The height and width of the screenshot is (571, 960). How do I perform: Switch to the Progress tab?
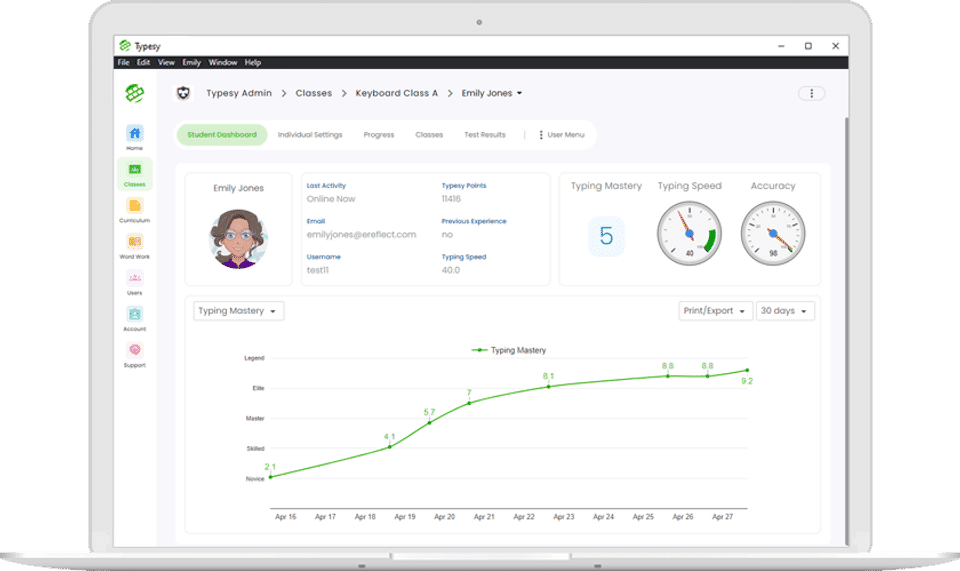click(x=378, y=135)
